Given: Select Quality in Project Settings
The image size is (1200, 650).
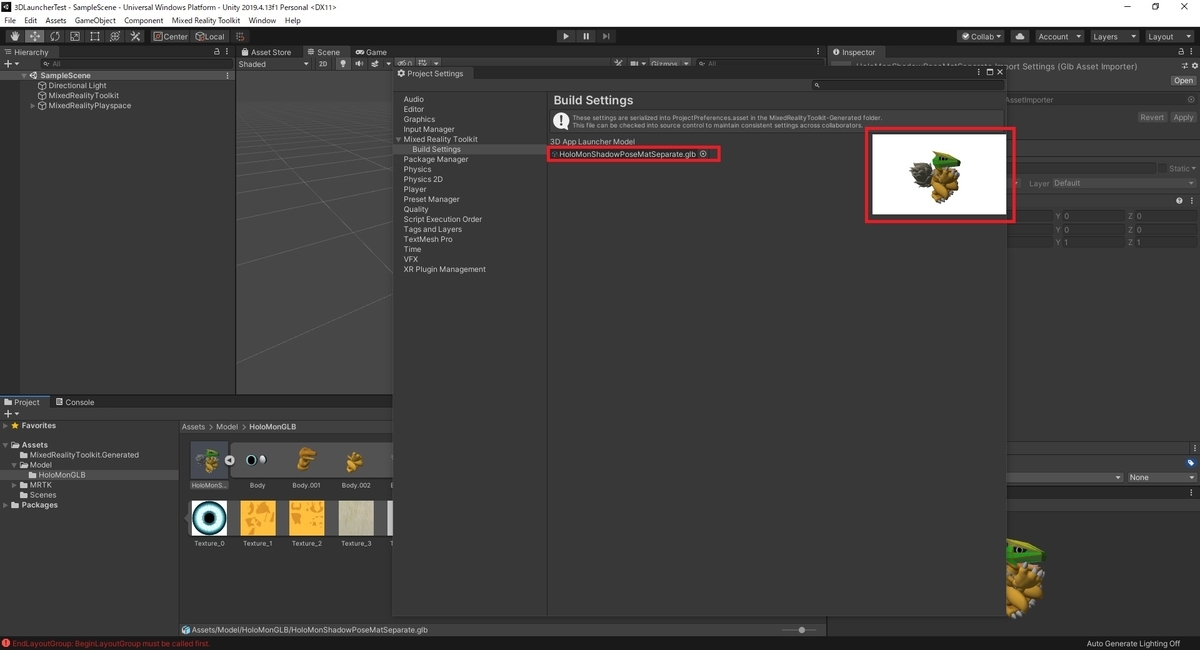Looking at the screenshot, I should pos(416,209).
